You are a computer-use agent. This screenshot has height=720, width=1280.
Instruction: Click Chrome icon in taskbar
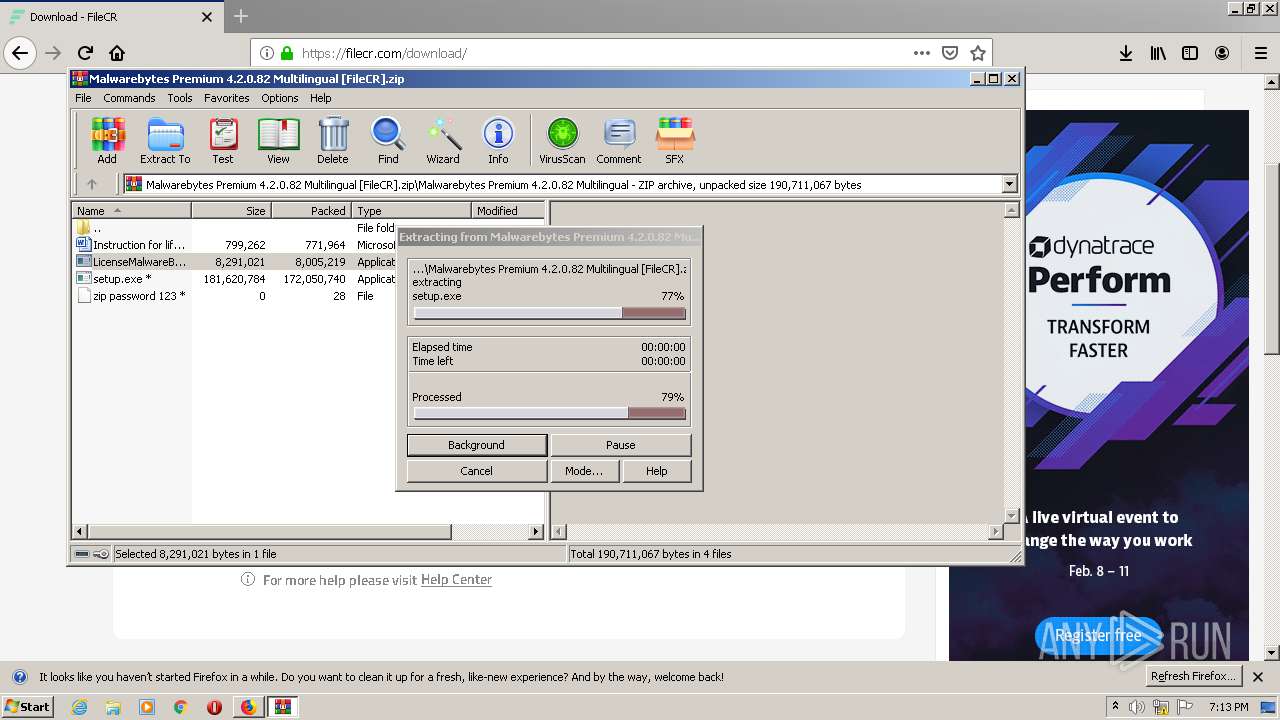181,707
